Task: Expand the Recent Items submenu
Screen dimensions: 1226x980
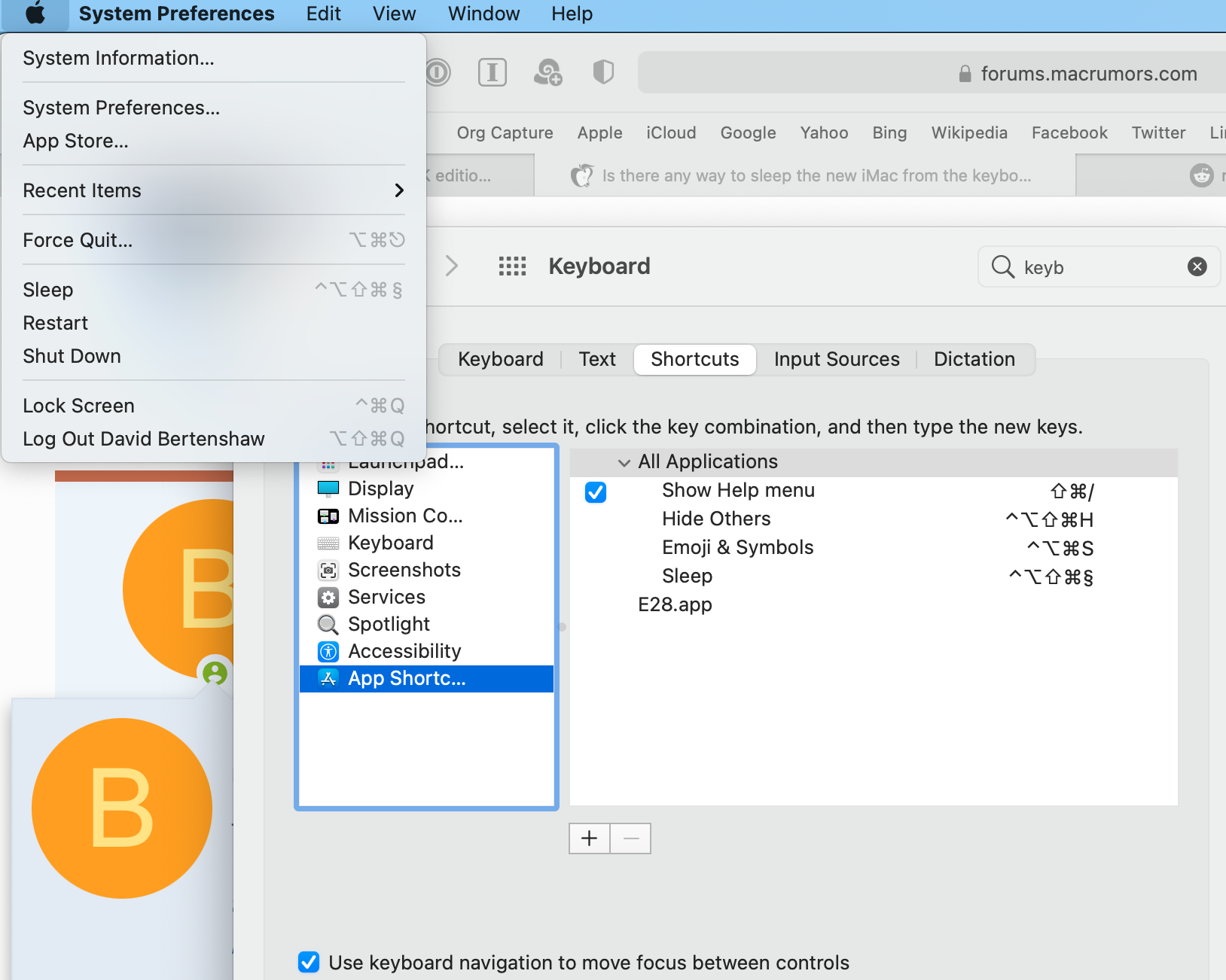Action: (214, 190)
